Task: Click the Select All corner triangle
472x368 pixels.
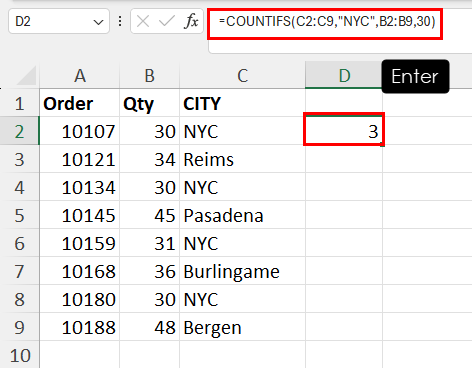Action: click(x=26, y=75)
